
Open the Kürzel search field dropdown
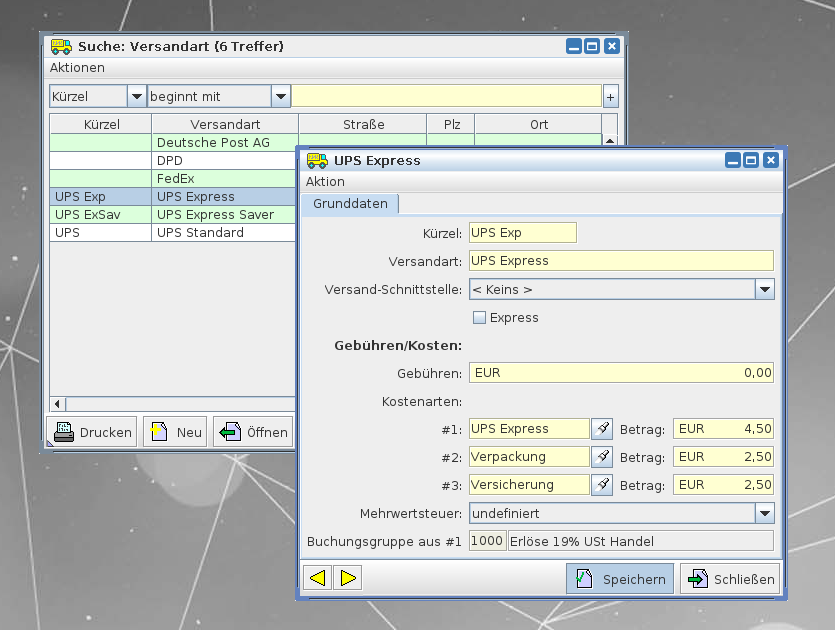136,97
